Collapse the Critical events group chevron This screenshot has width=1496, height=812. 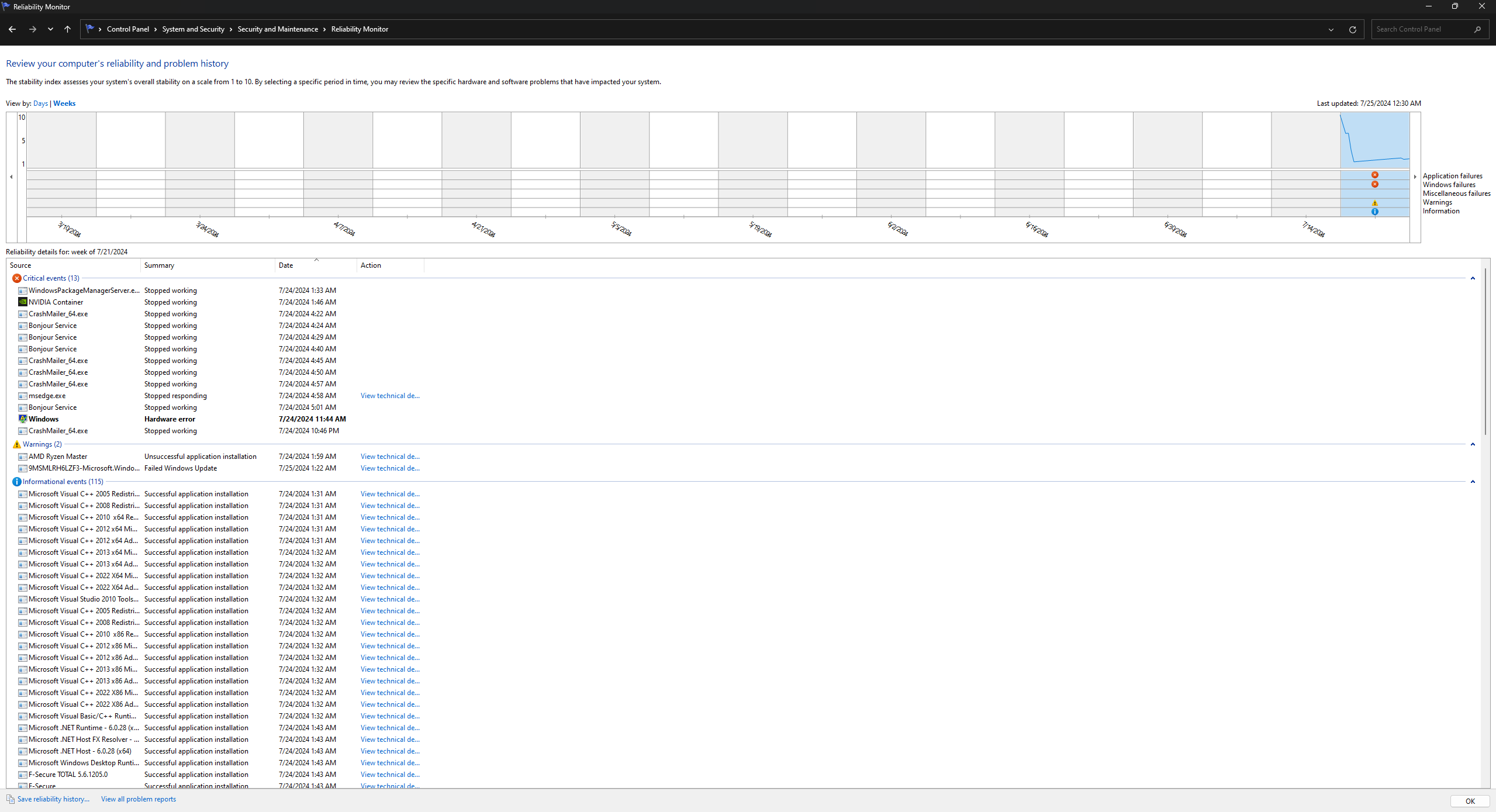(x=1473, y=278)
